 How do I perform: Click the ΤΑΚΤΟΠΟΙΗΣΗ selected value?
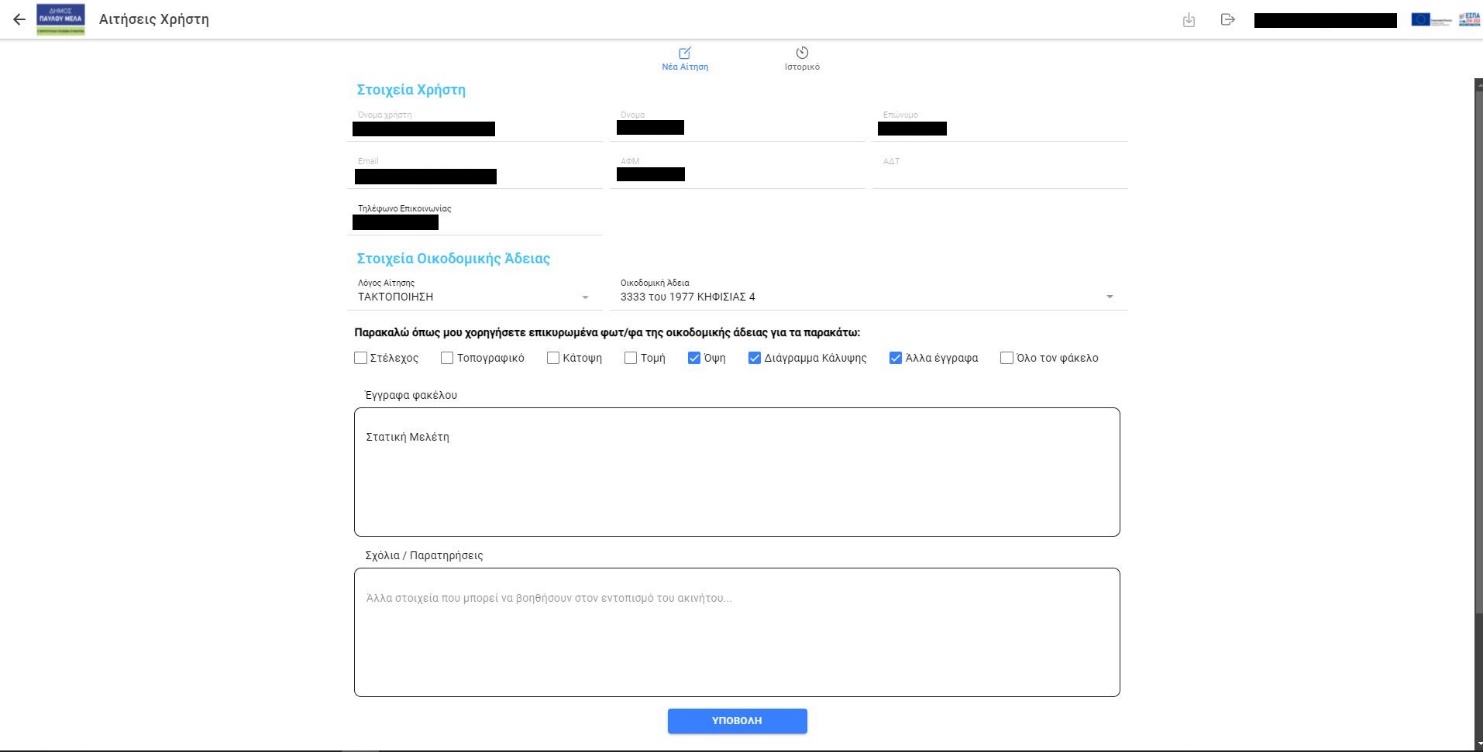coord(396,297)
